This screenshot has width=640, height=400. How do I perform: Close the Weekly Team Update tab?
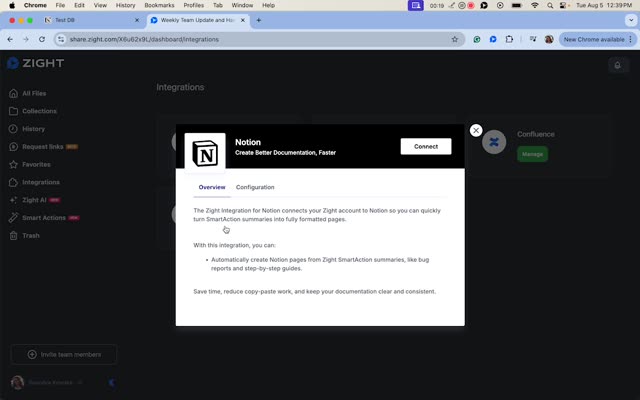pyautogui.click(x=243, y=20)
